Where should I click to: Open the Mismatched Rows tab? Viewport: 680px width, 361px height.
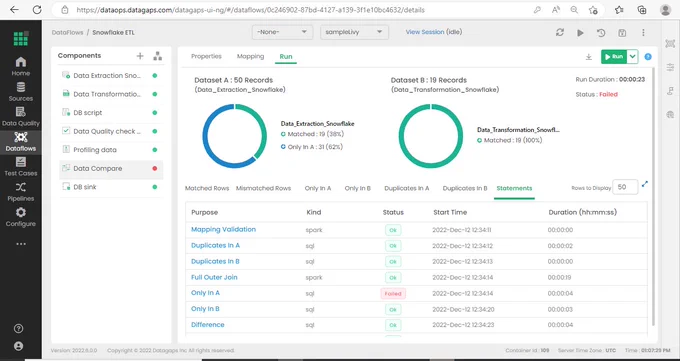[x=263, y=188]
